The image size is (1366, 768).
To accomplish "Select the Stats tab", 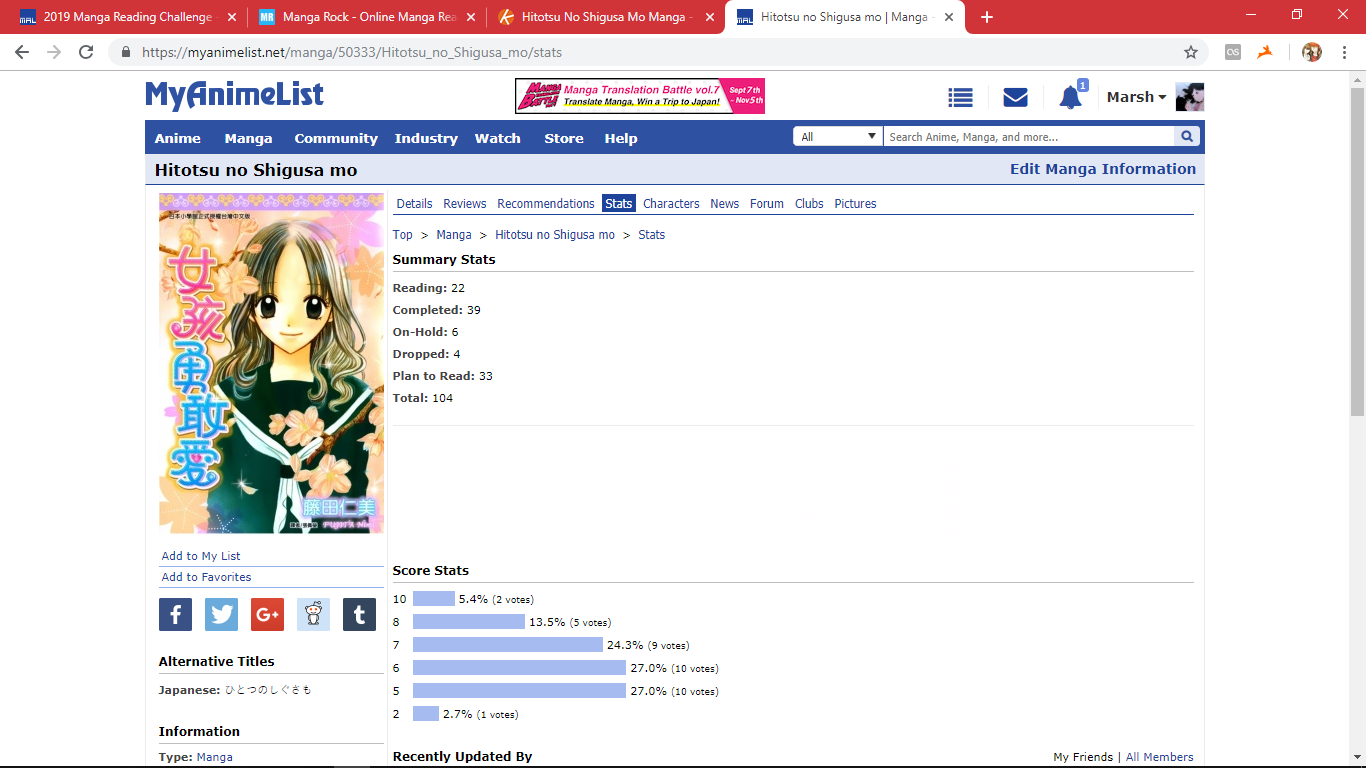I will tap(619, 203).
